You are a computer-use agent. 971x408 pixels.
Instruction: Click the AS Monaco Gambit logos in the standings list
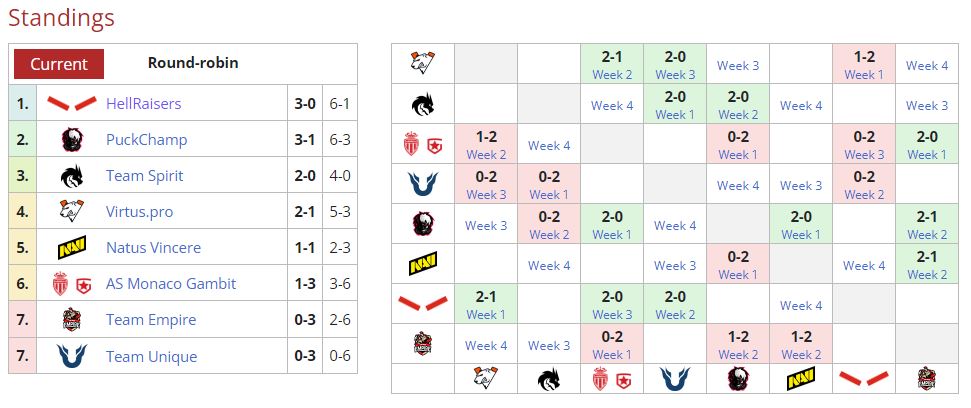tap(72, 284)
